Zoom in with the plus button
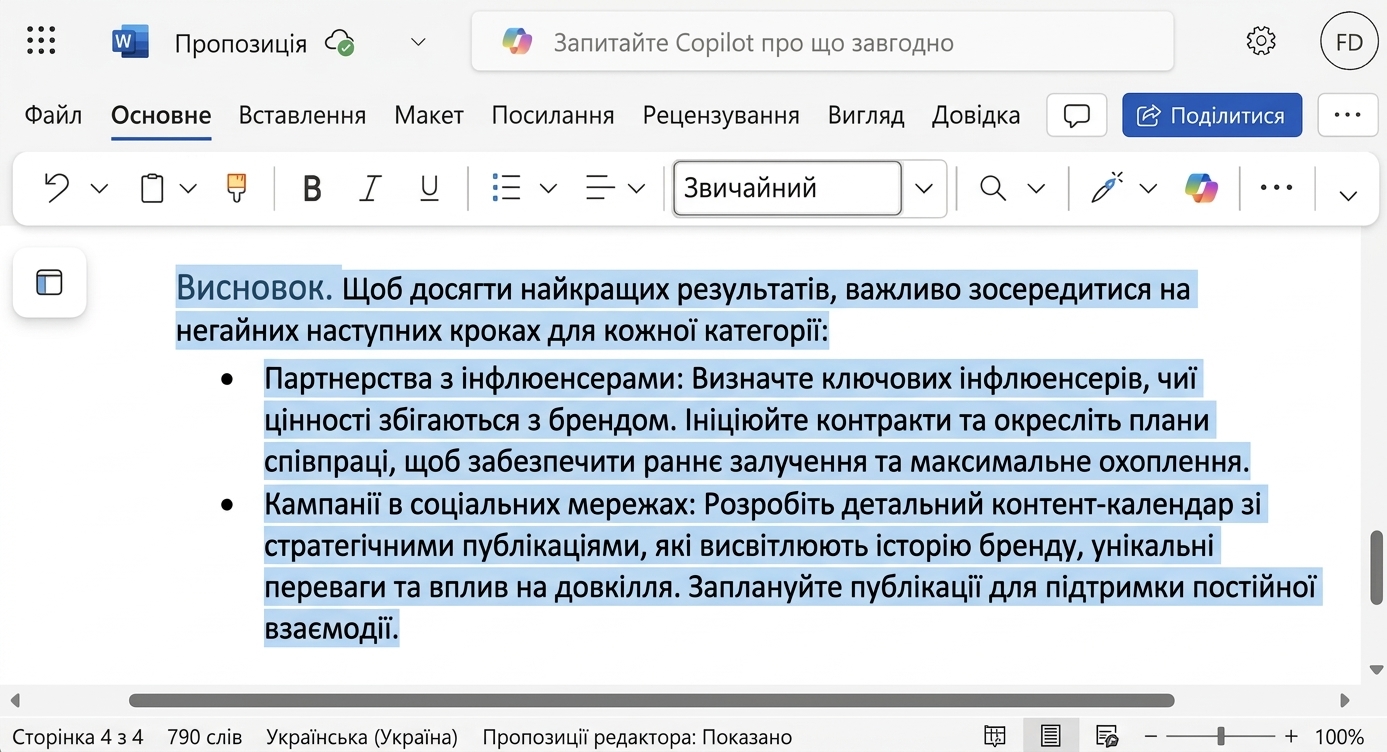This screenshot has height=752, width=1387. coord(1291,737)
